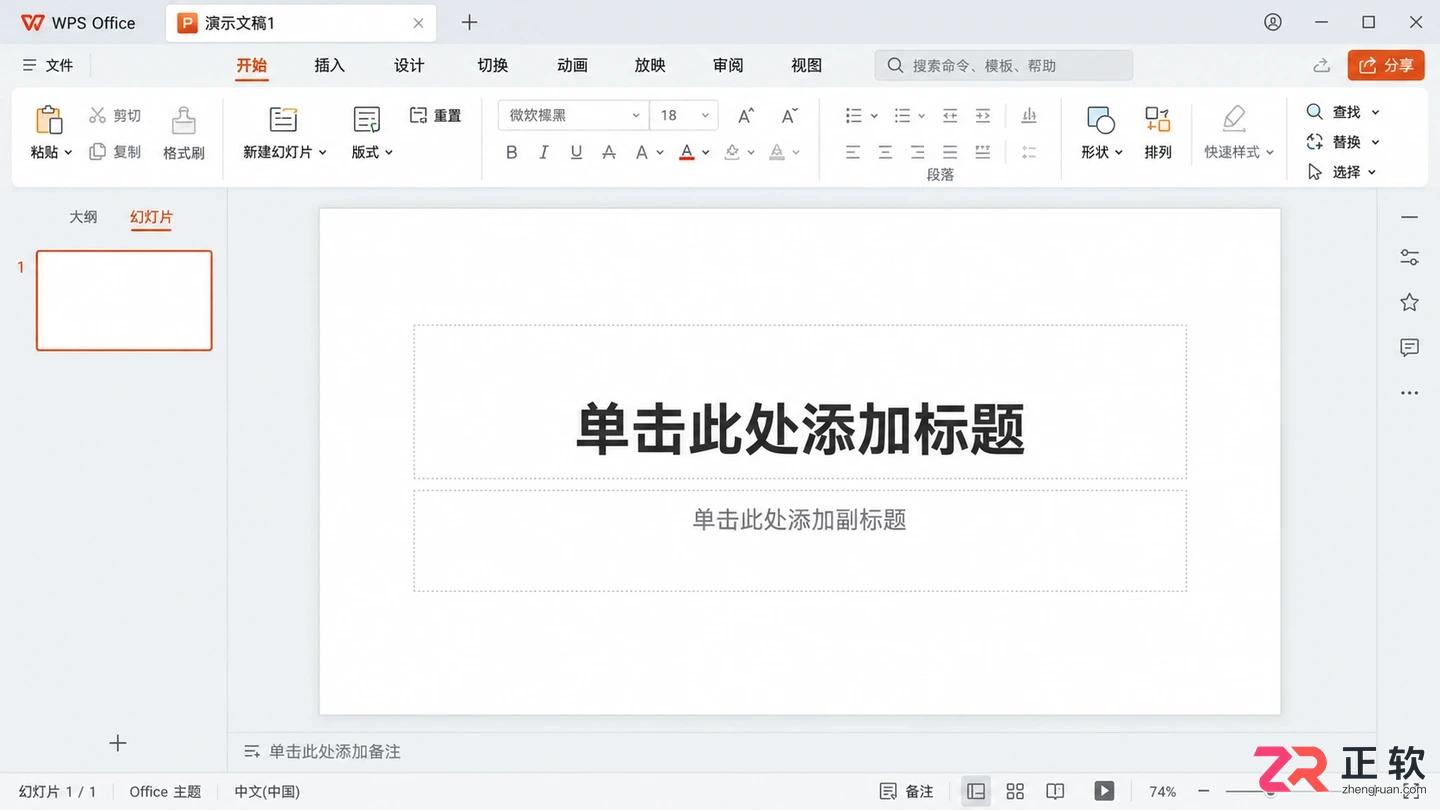The width and height of the screenshot is (1440, 810).
Task: Decrease font size with the Aˇ icon
Action: coord(790,115)
